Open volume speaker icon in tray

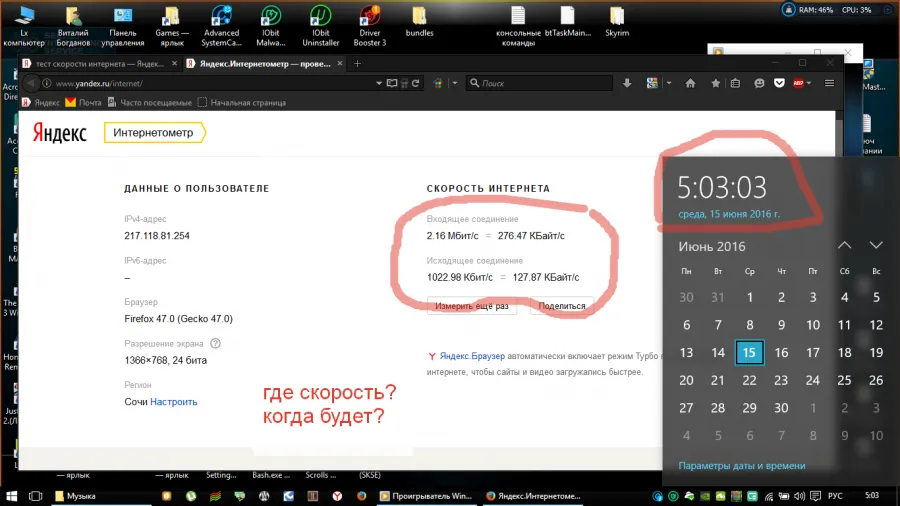(799, 496)
